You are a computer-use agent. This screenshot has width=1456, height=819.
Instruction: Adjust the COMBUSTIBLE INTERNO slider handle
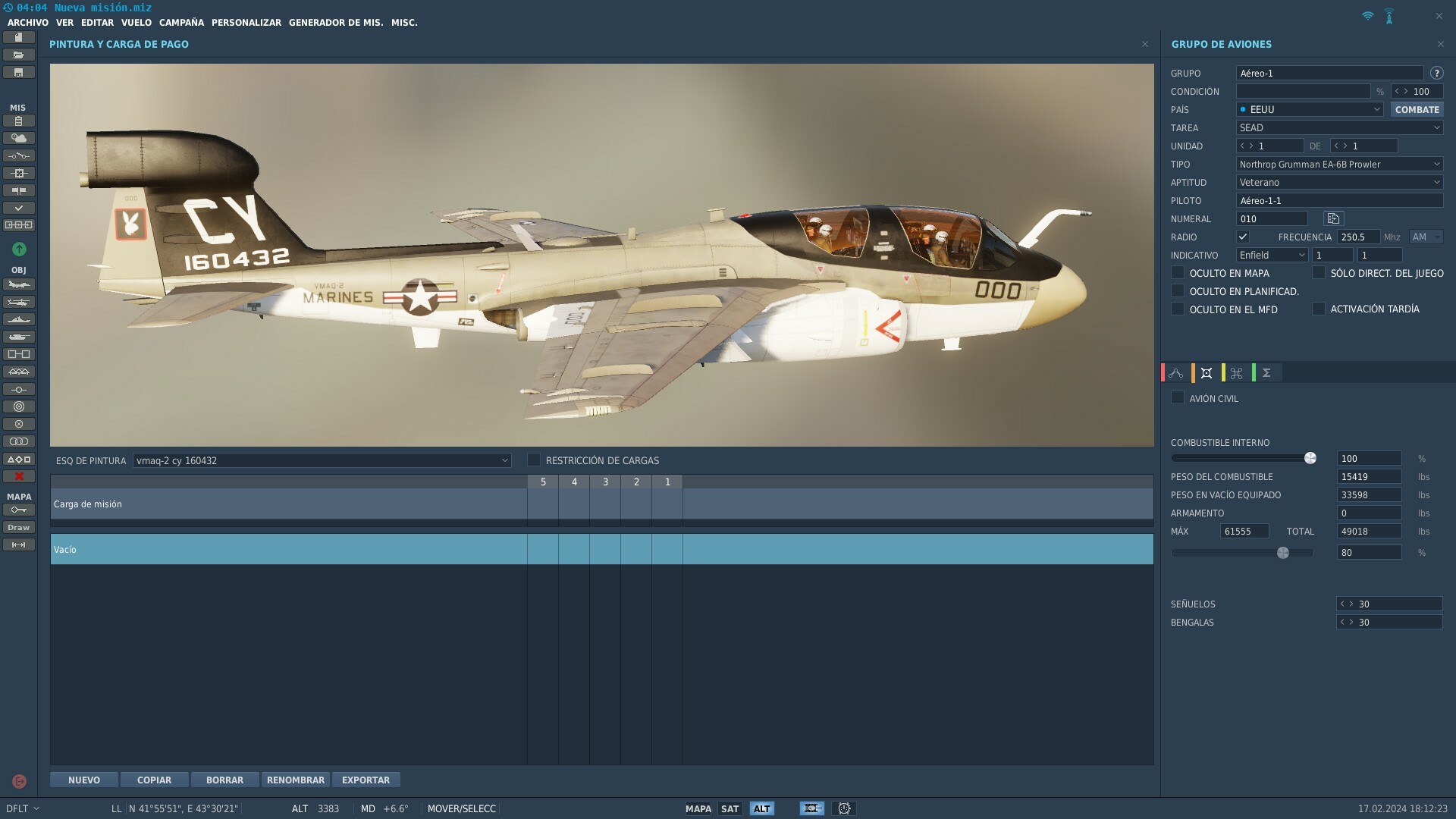point(1310,458)
